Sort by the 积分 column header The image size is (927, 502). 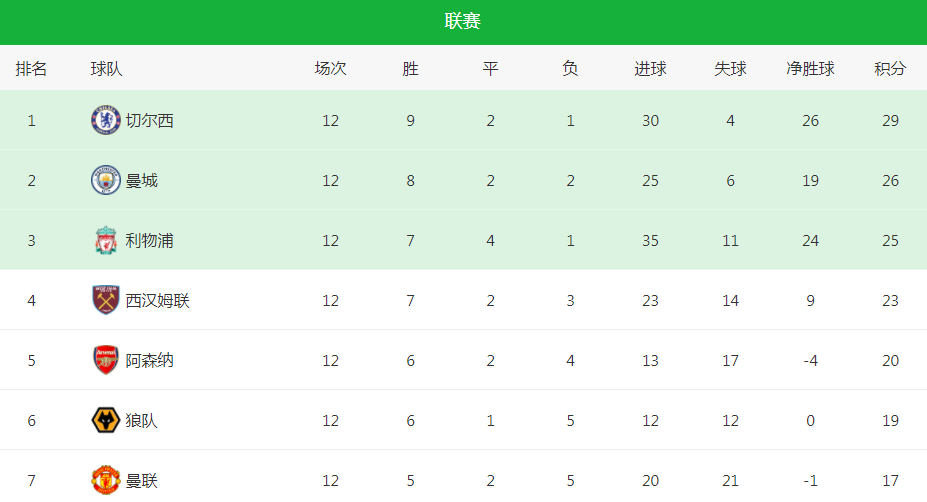pyautogui.click(x=890, y=69)
